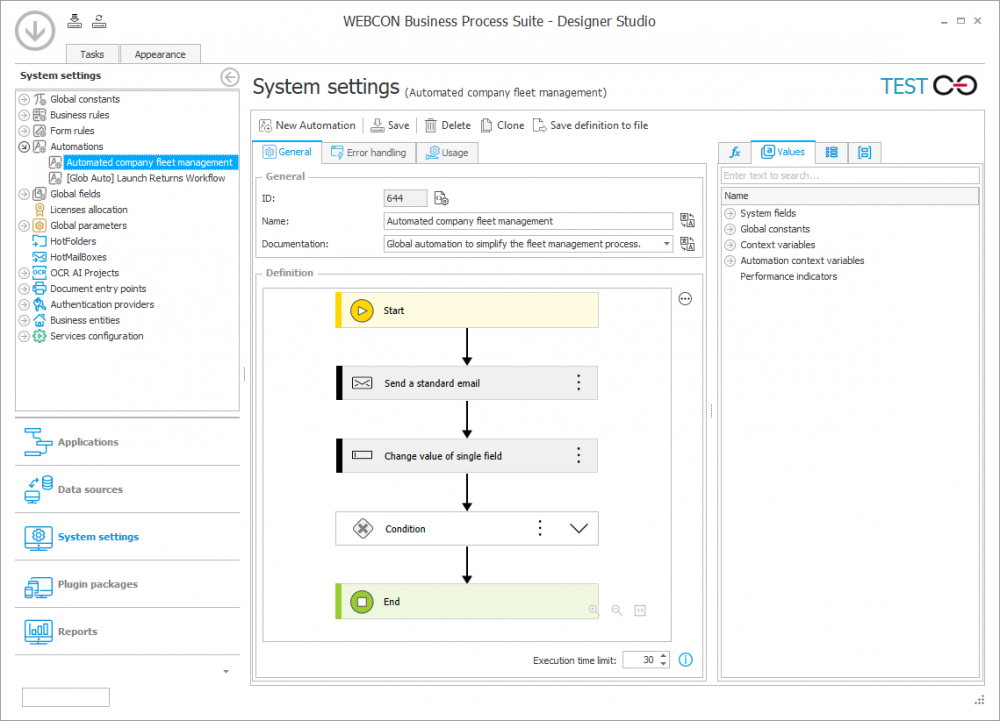
Task: Open the last brackets tab icon
Action: (x=864, y=152)
